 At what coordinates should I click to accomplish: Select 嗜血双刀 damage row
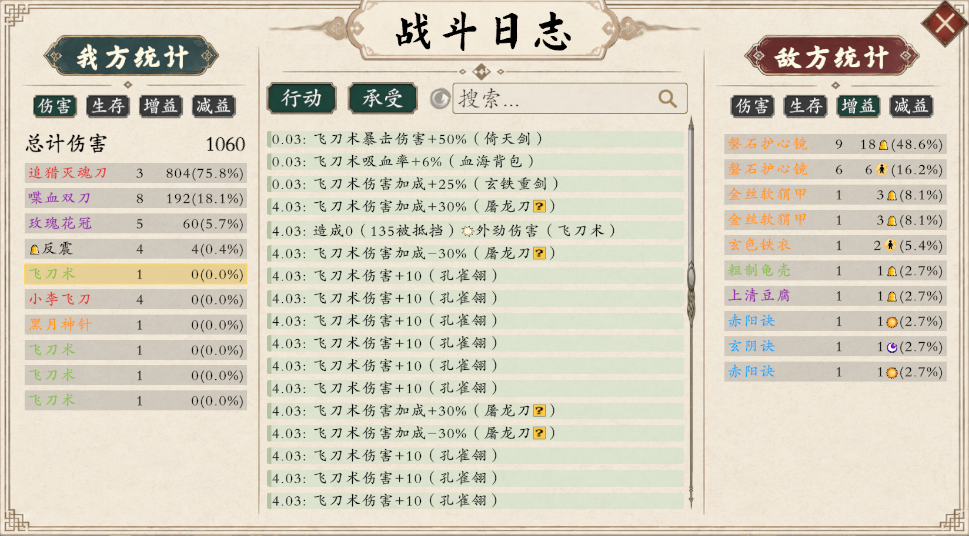coord(136,198)
